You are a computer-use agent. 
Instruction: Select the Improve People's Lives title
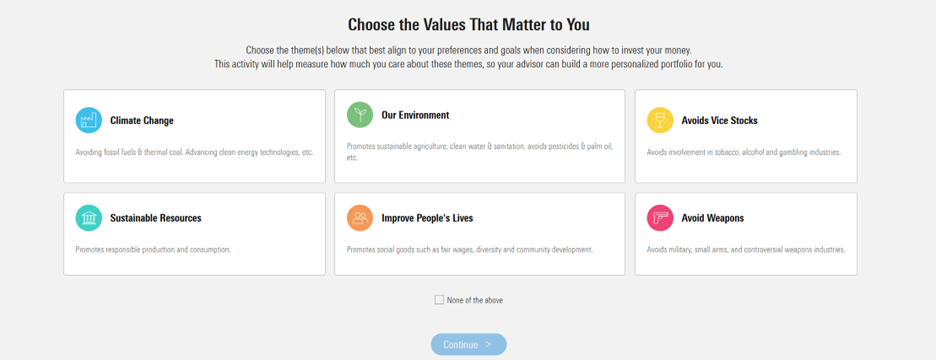[x=427, y=218]
